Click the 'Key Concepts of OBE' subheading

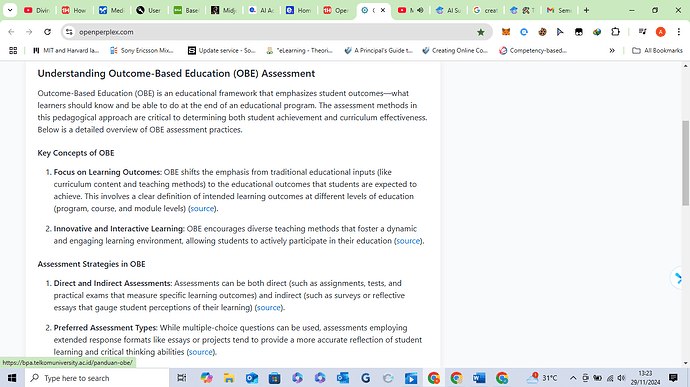tap(76, 153)
